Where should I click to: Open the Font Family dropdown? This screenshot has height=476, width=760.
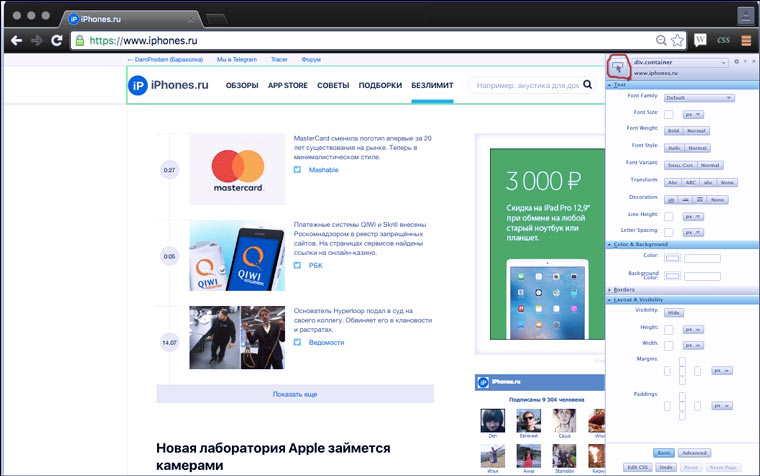[x=699, y=98]
